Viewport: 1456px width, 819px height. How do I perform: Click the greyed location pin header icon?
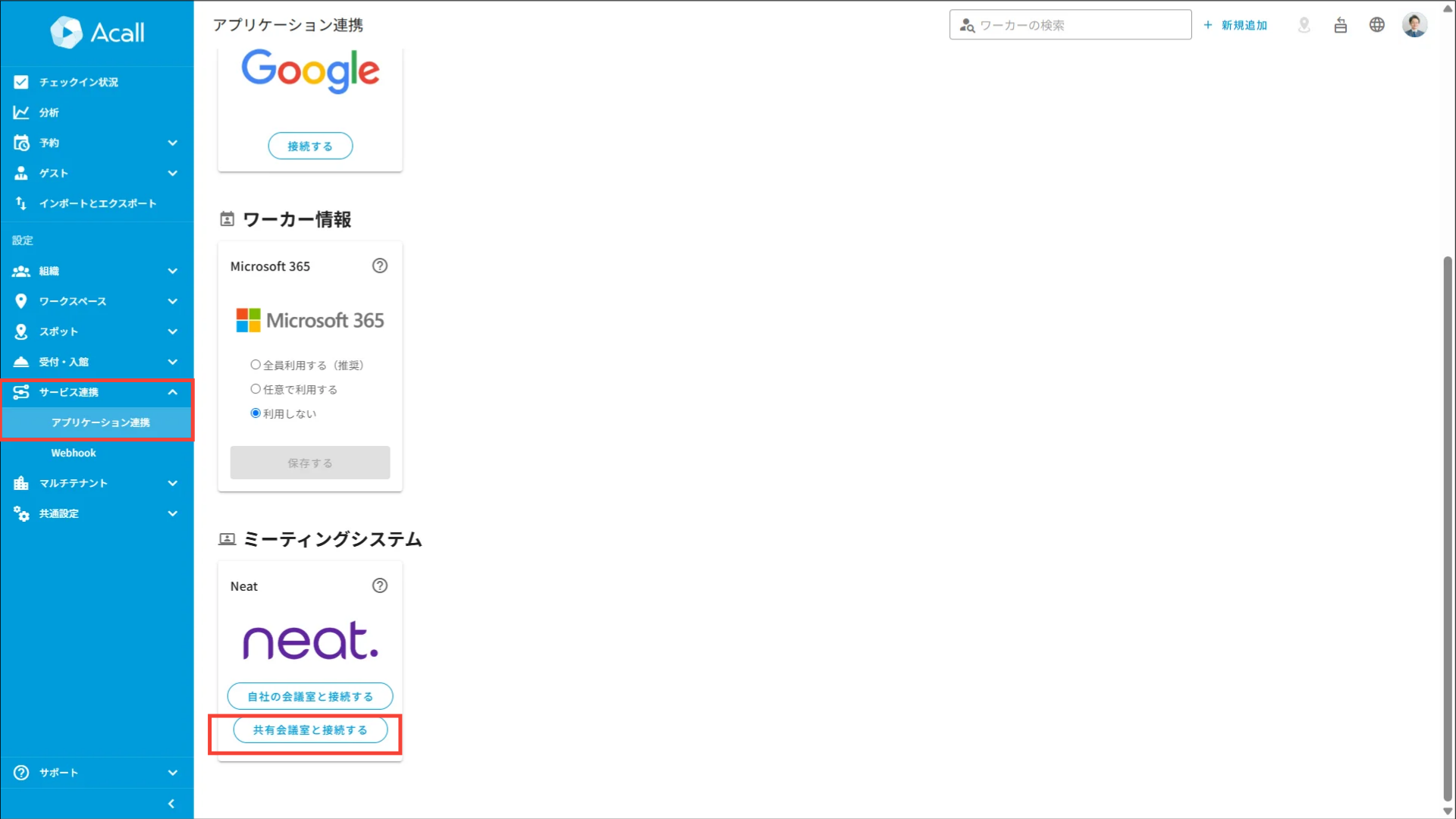tap(1304, 25)
